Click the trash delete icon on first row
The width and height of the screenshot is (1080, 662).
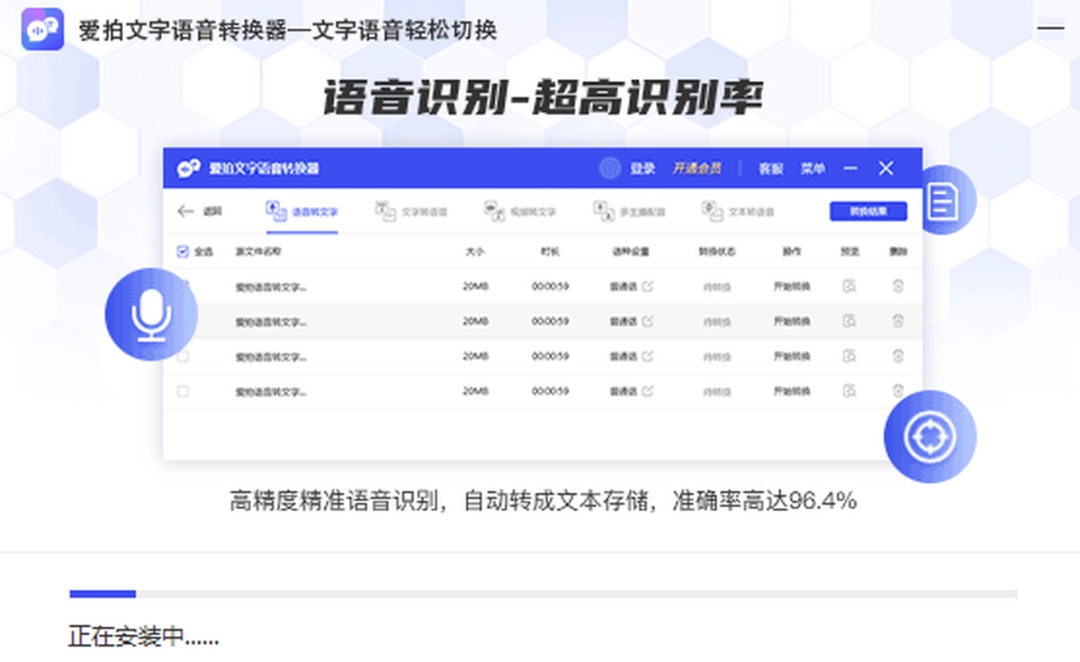coord(896,286)
